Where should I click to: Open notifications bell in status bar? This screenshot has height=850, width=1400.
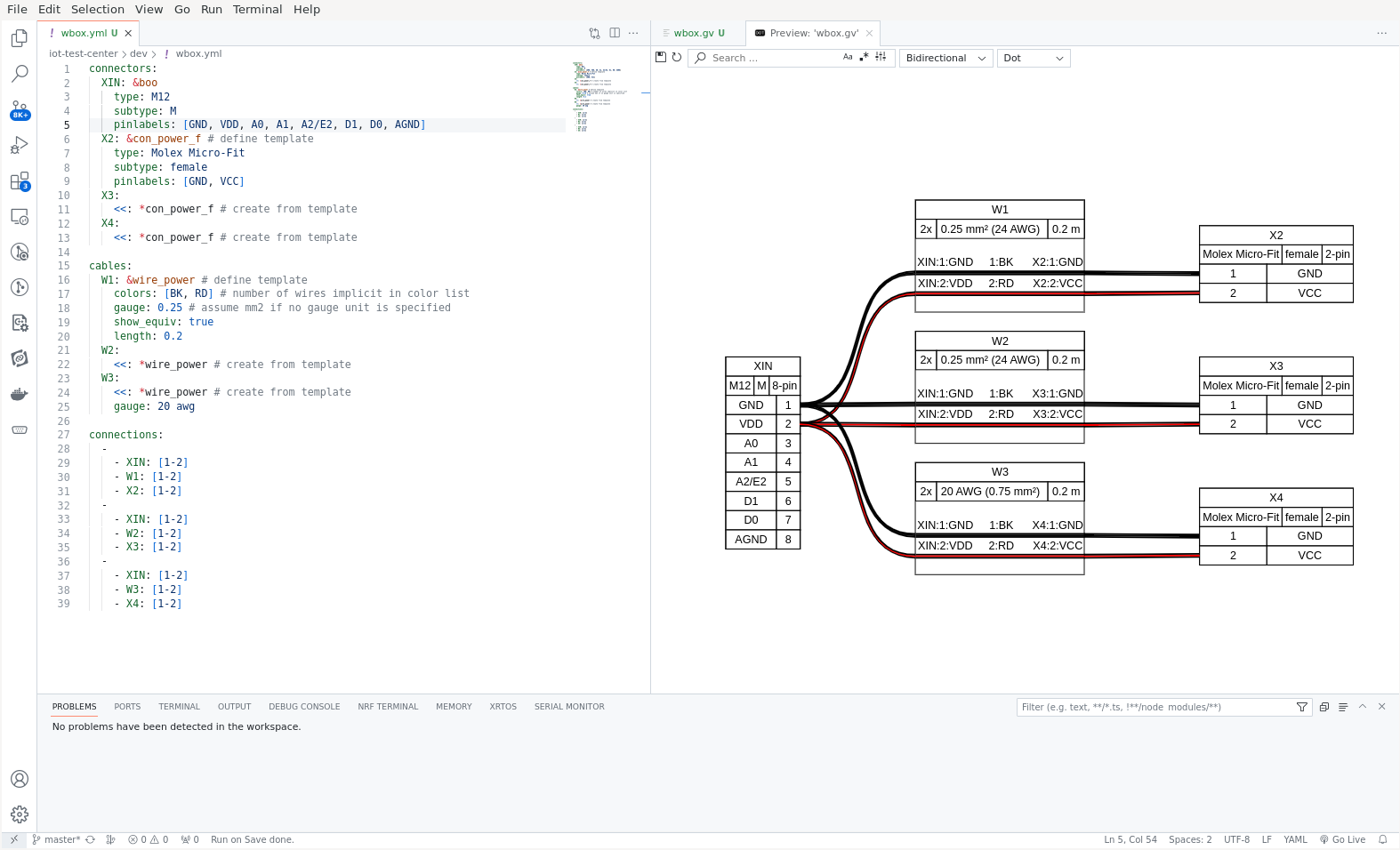1382,839
